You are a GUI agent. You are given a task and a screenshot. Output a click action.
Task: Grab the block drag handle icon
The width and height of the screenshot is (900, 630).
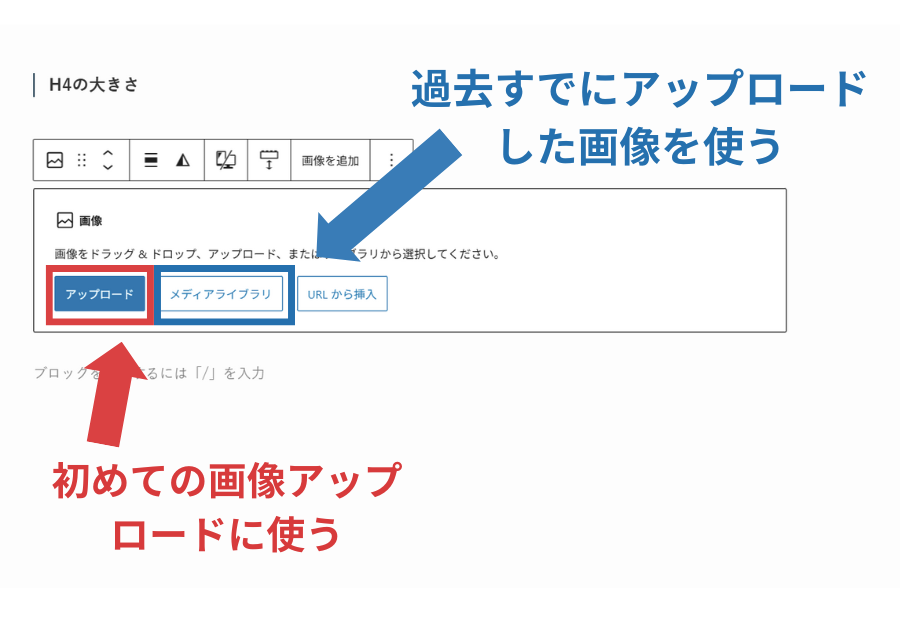[81, 160]
